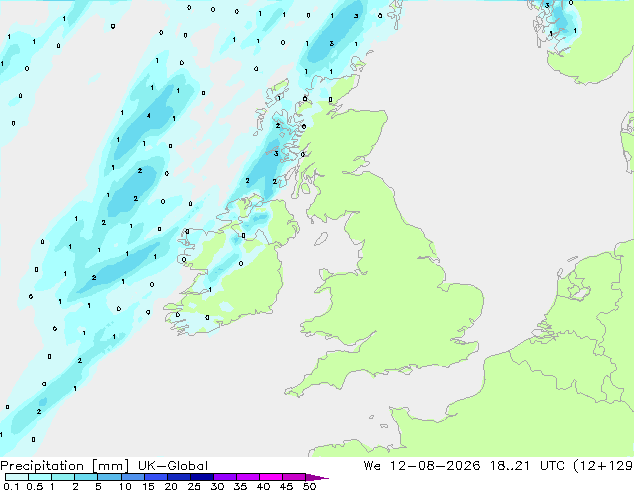634x490 pixels.
Task: Click the over-50 arrow tip of legend
Action: [x=317, y=477]
